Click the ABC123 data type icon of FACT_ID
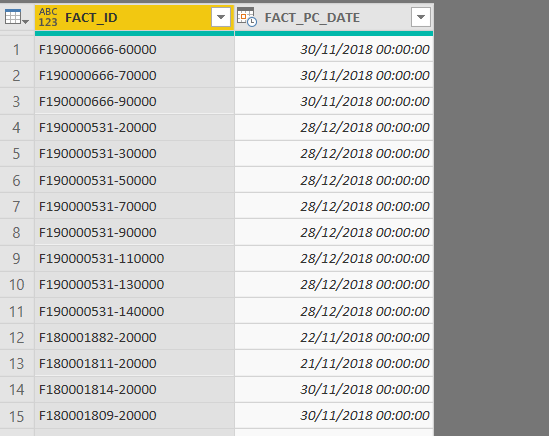 click(48, 18)
